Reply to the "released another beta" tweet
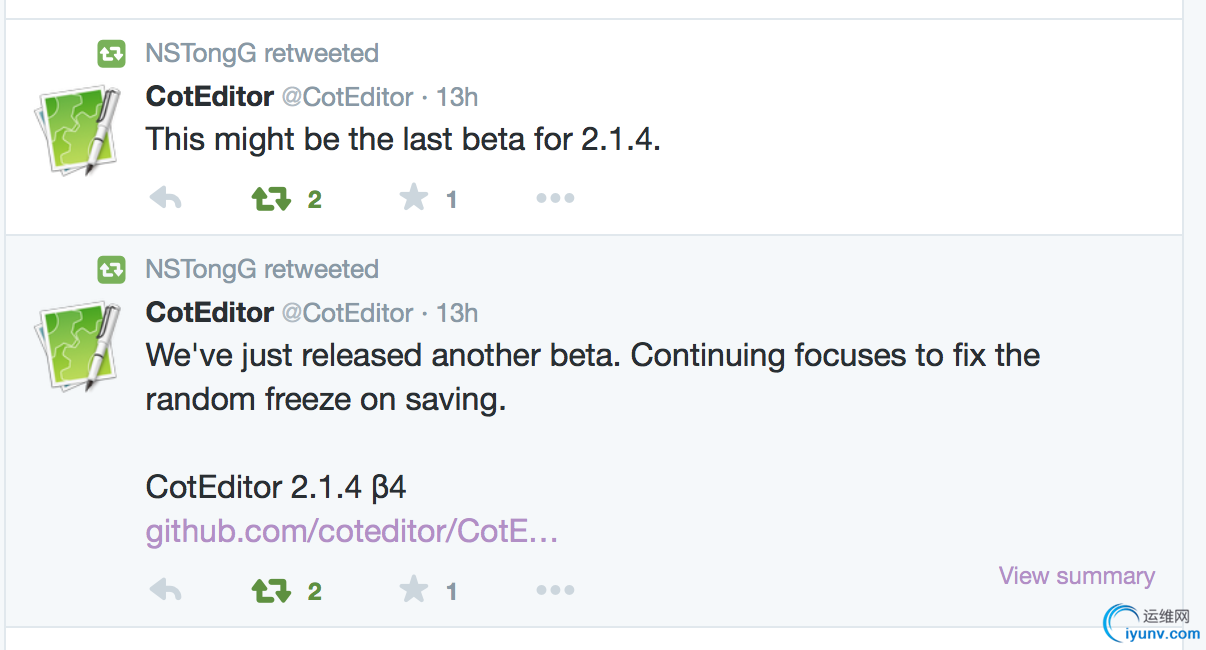 pyautogui.click(x=165, y=590)
